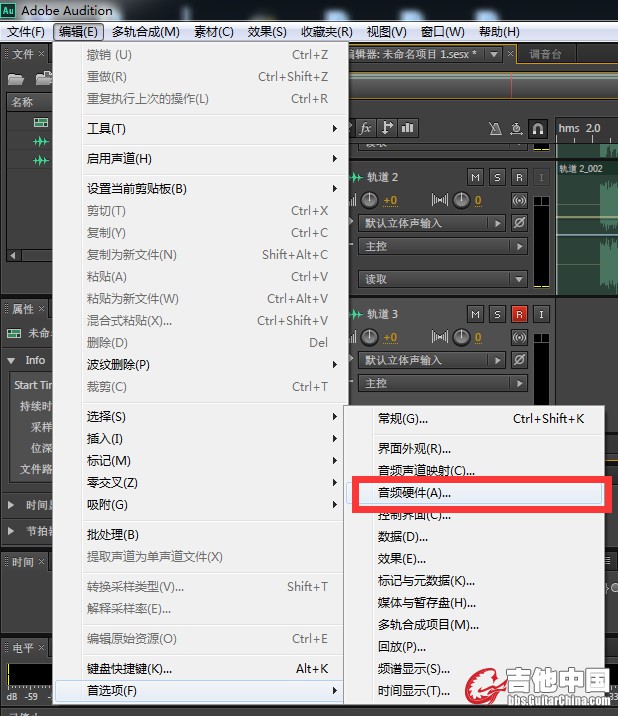Open 常规(G)... preferences

click(x=475, y=419)
